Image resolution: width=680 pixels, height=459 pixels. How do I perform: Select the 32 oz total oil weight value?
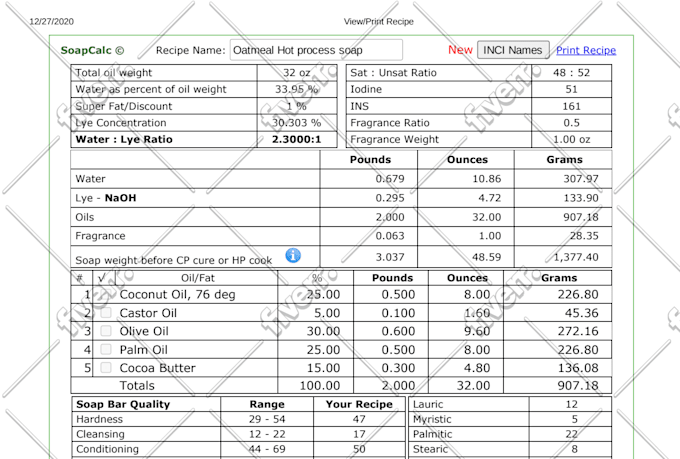297,72
